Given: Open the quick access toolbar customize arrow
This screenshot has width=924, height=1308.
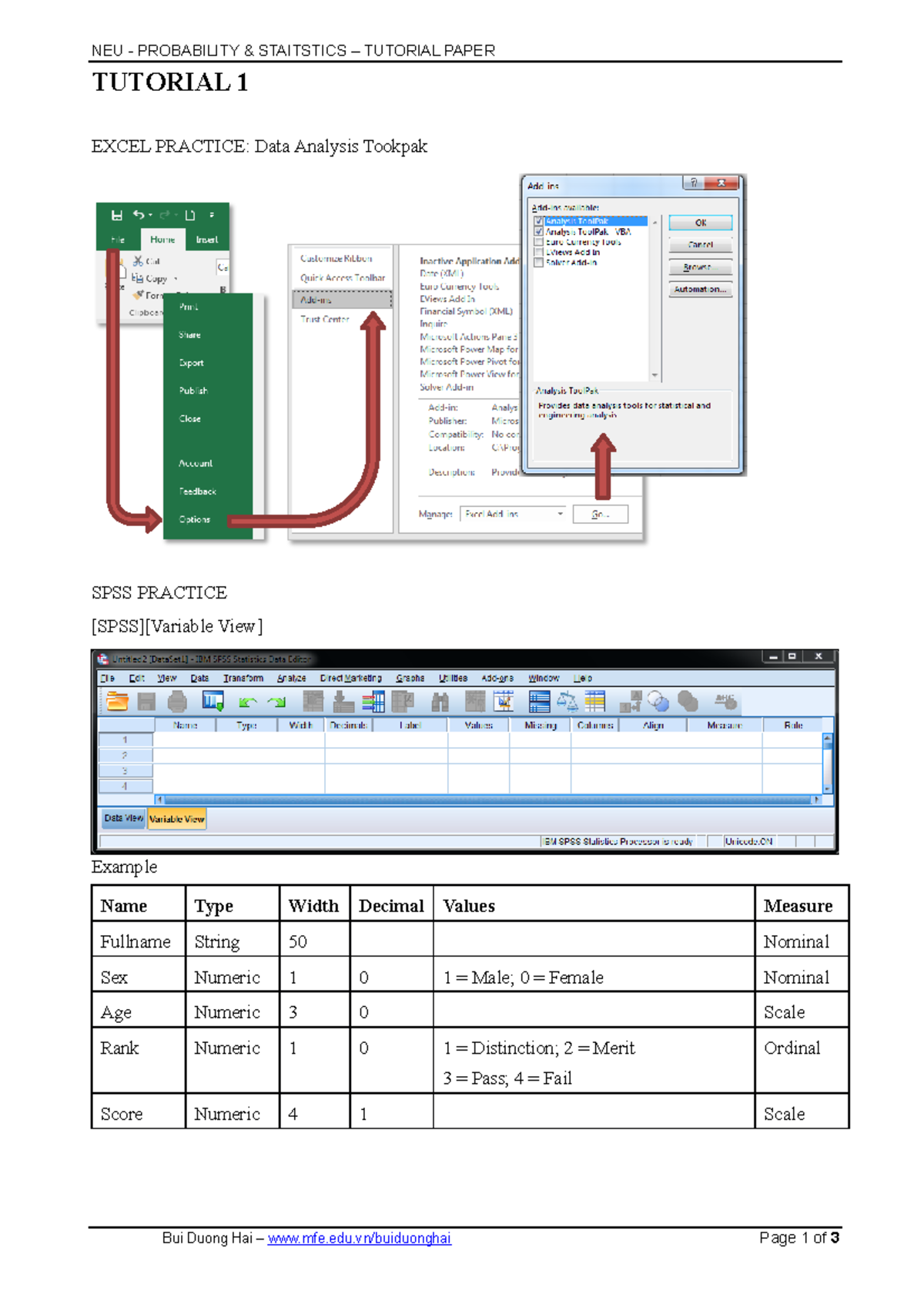Looking at the screenshot, I should 212,216.
